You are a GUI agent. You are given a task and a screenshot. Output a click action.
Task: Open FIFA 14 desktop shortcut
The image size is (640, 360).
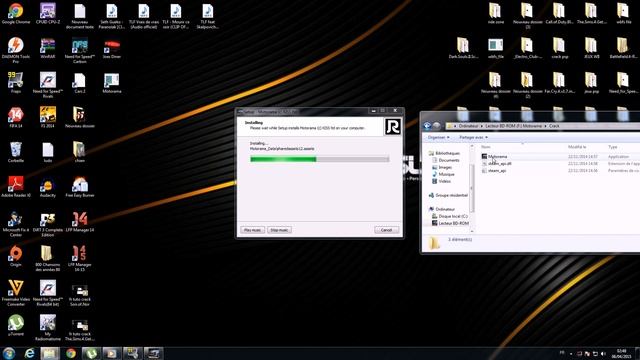[x=16, y=118]
